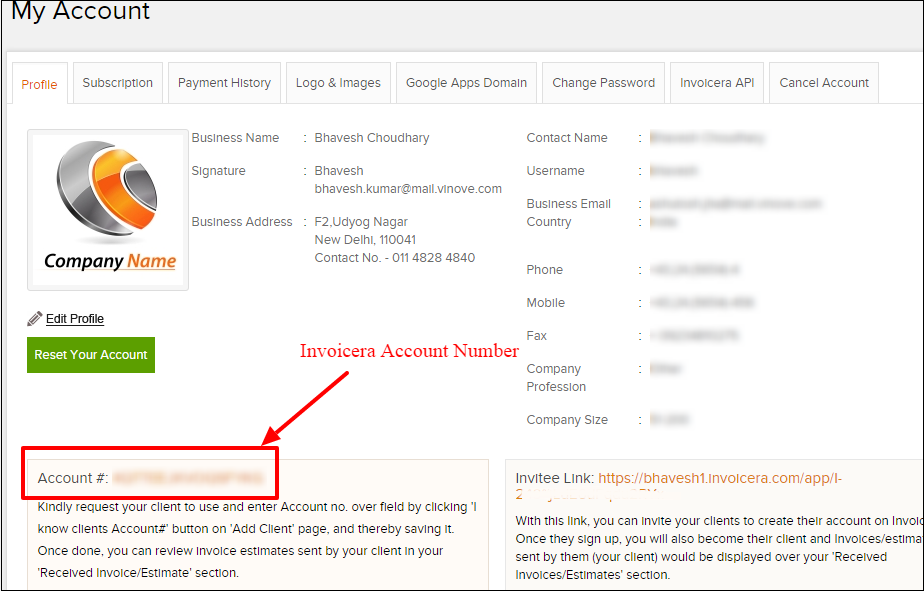This screenshot has width=924, height=592.
Task: Click 'Contact No. - 011 4828 4840' text
Action: pos(395,258)
